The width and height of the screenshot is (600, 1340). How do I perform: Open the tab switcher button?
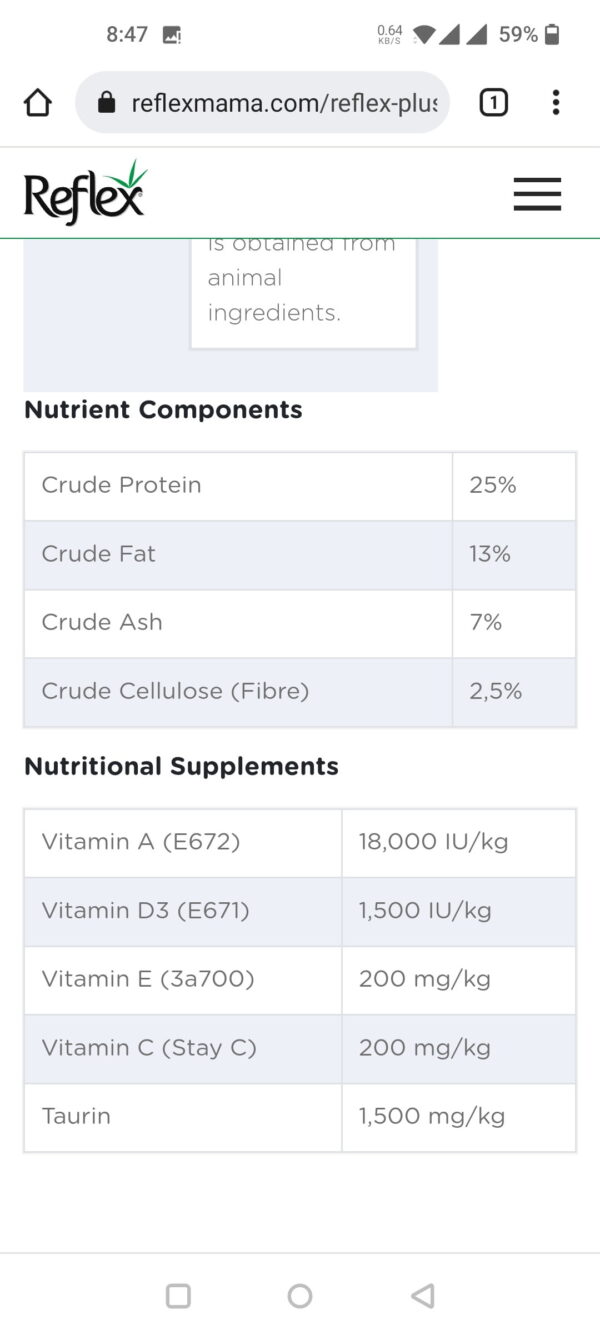tap(493, 102)
